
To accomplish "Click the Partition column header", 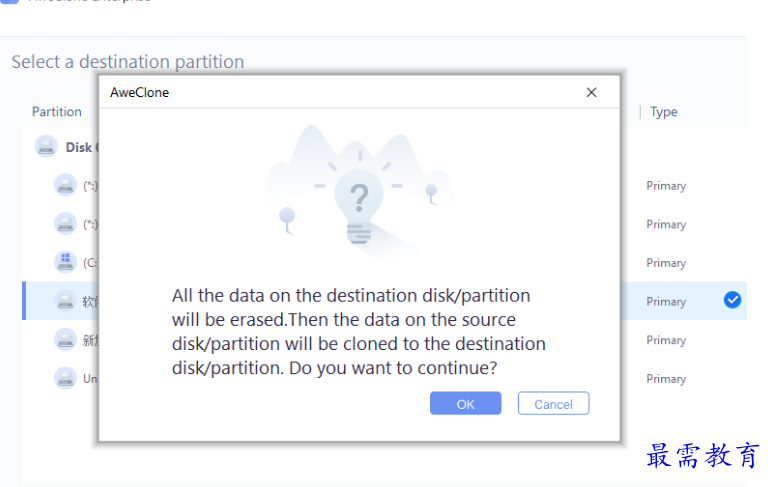I will [57, 112].
